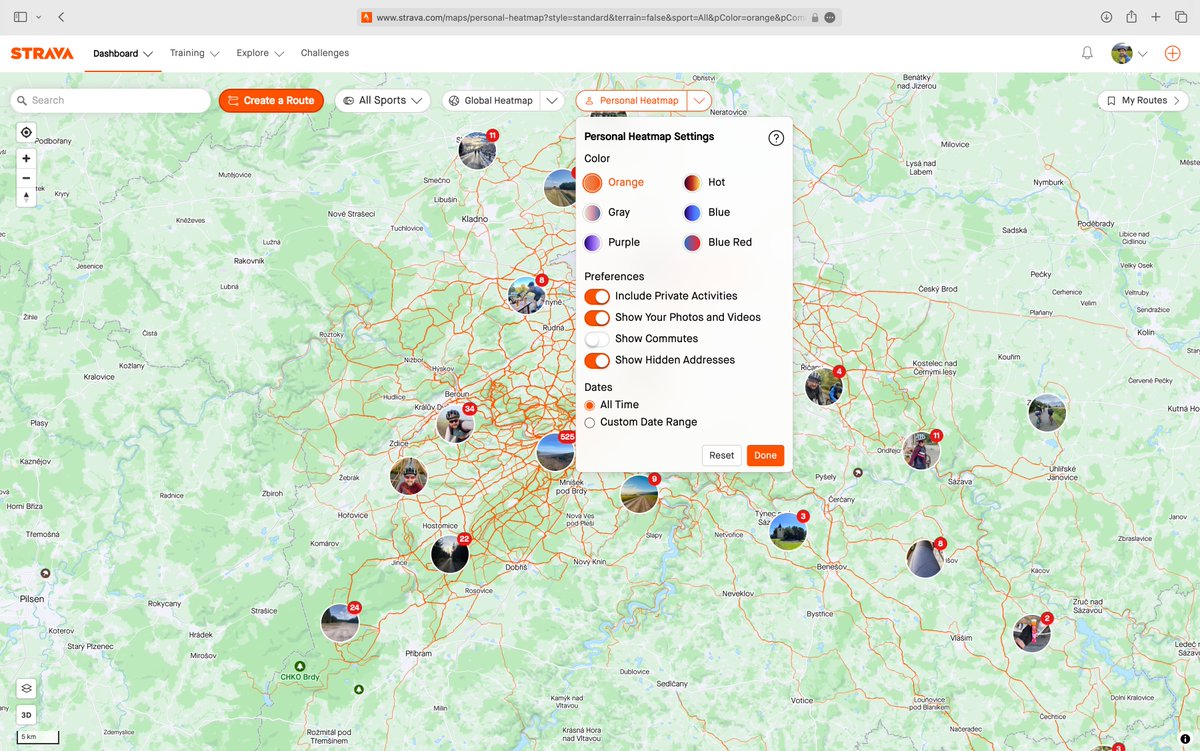Select Custom Date Range
1200x751 pixels.
pyautogui.click(x=590, y=422)
